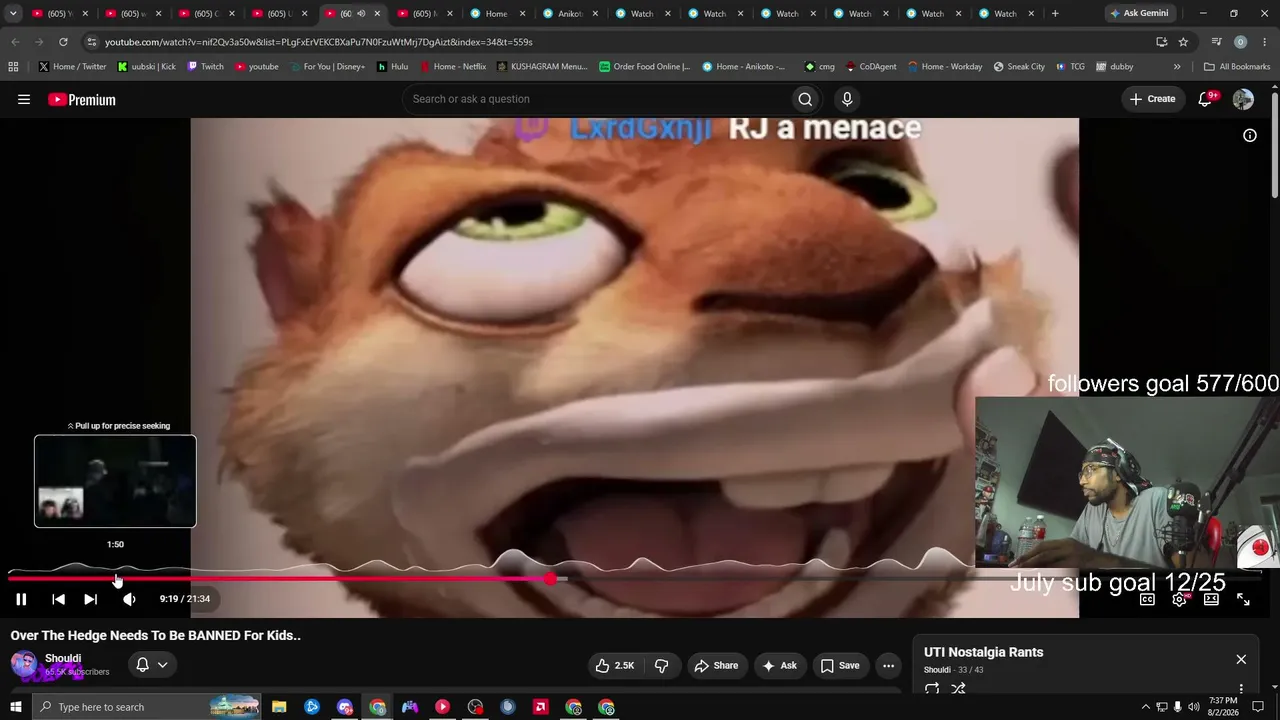Screen dimensions: 1280x720
Task: Seek to the red progress scrubber handle
Action: coord(551,579)
